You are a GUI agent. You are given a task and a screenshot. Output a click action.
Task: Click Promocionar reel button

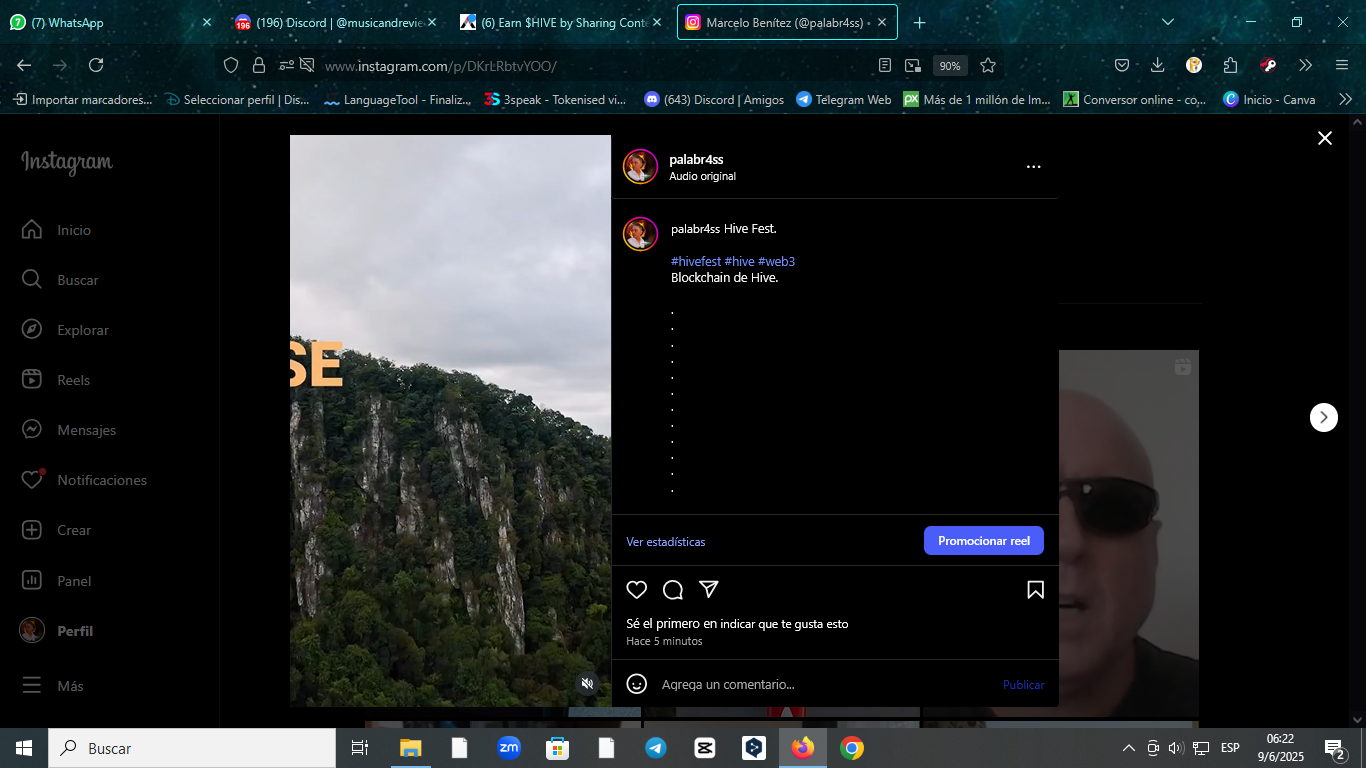click(x=984, y=541)
